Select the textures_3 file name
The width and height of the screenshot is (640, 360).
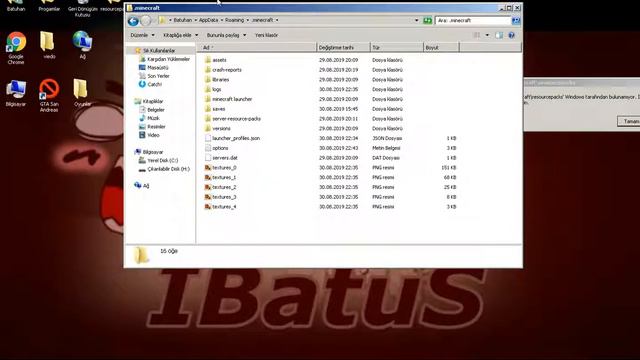coord(224,197)
